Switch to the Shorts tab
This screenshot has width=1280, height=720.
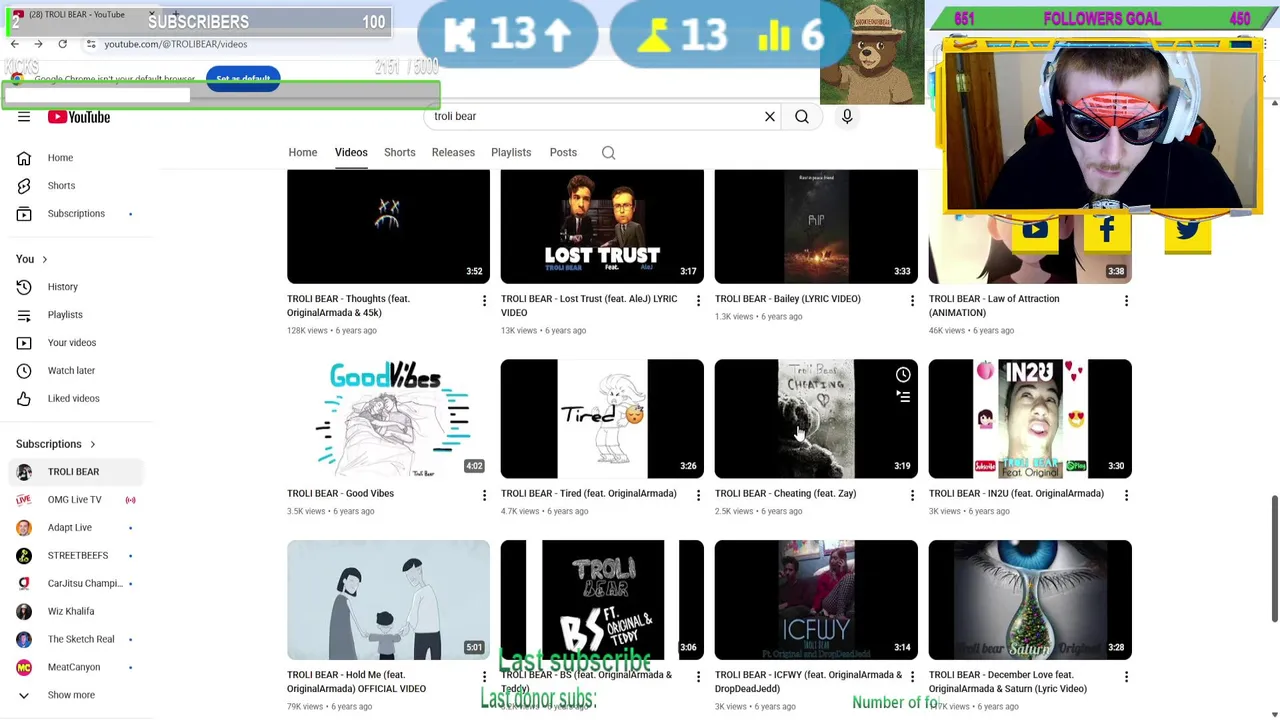(400, 153)
